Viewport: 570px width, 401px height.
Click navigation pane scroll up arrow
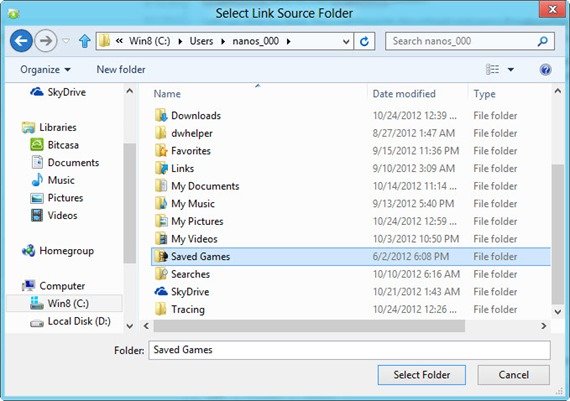tap(129, 91)
